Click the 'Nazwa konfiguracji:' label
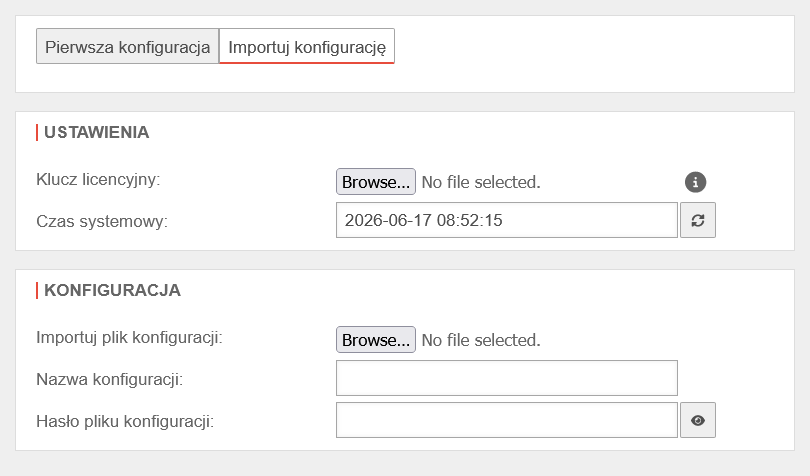This screenshot has width=810, height=476. 110,379
